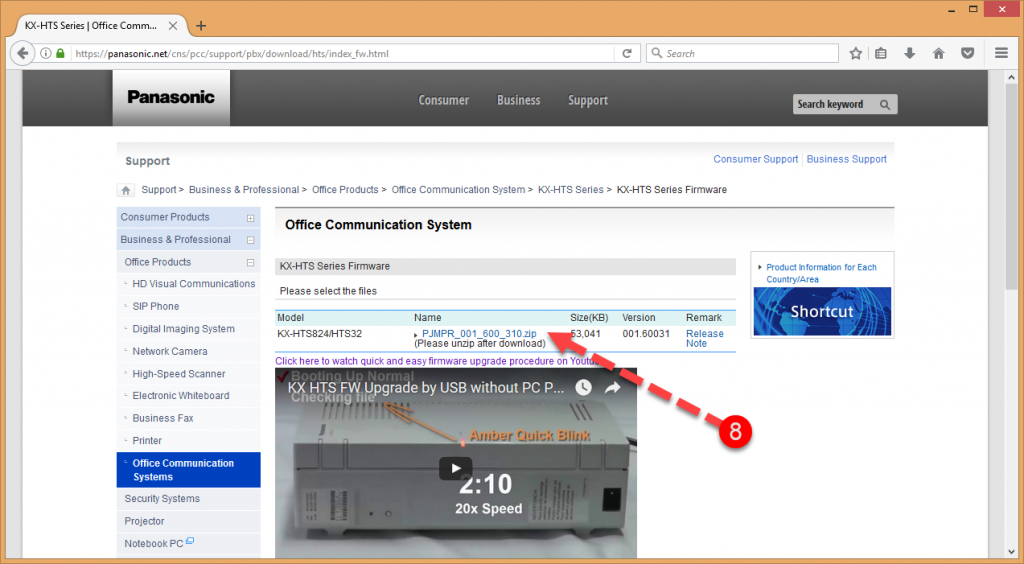Open the hamburger menu icon
Viewport: 1024px width, 564px height.
[x=1001, y=54]
